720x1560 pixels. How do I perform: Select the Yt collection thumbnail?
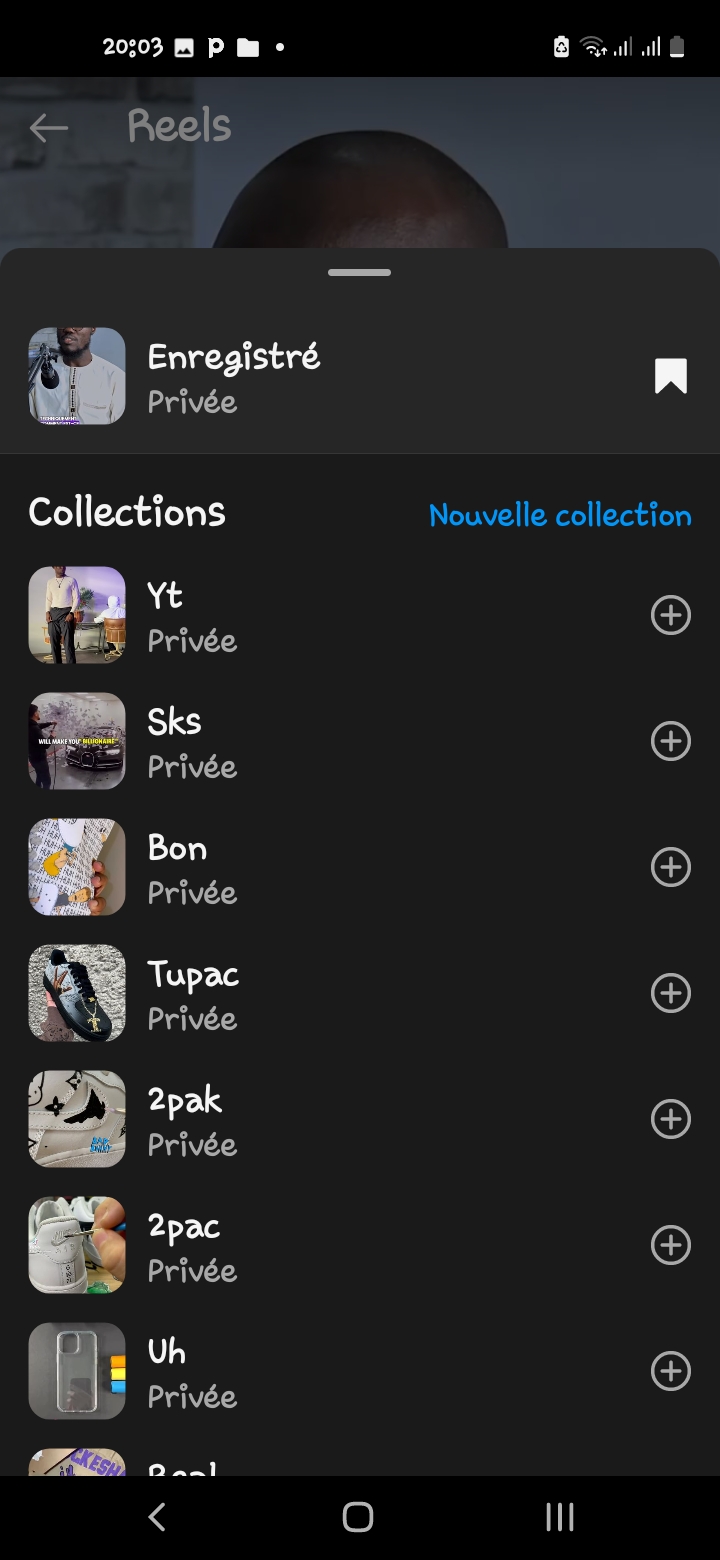[x=77, y=615]
